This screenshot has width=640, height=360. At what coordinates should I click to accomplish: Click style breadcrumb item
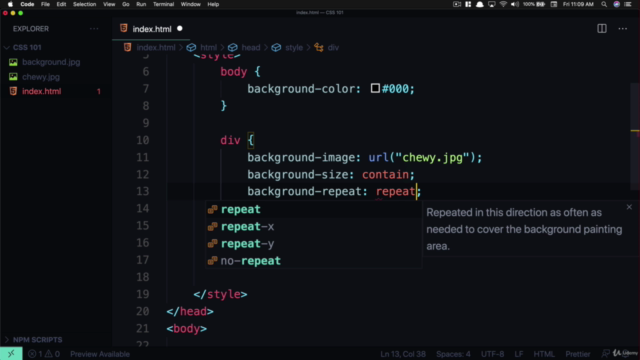[294, 47]
